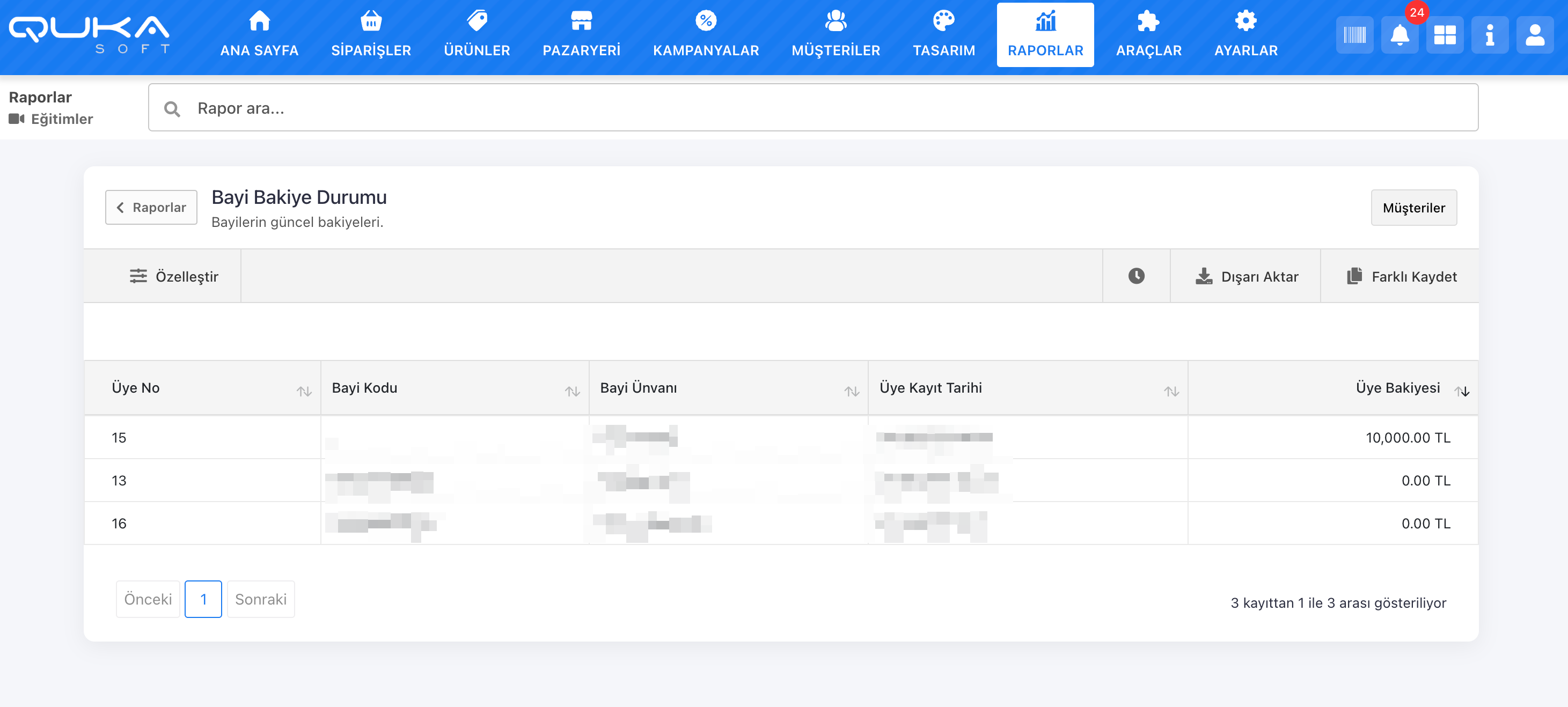Open the Kampanyalar menu
This screenshot has width=1568, height=707.
(706, 35)
